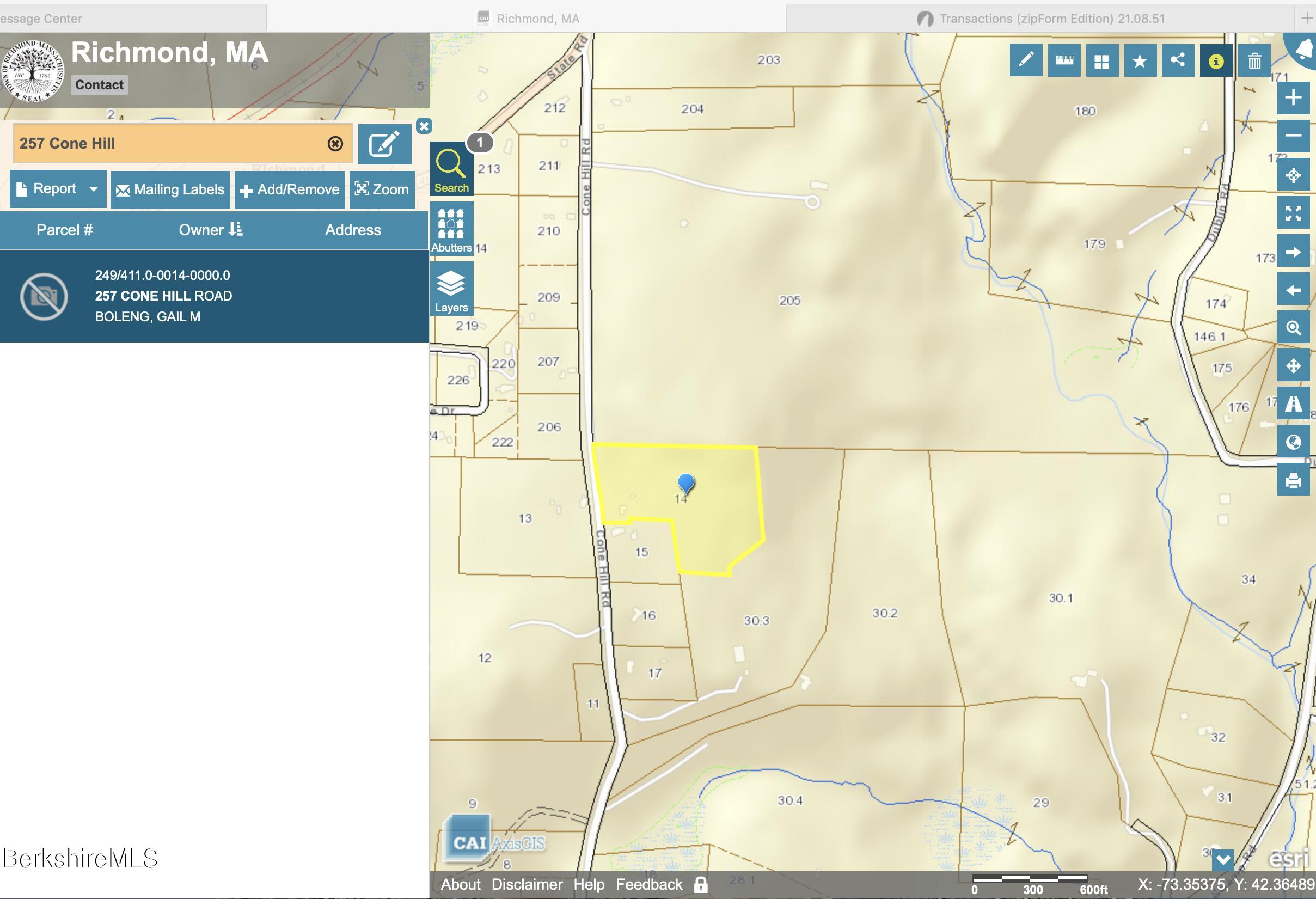Viewport: 1316px width, 899px height.
Task: Open the ruler measure tool
Action: [x=1064, y=60]
